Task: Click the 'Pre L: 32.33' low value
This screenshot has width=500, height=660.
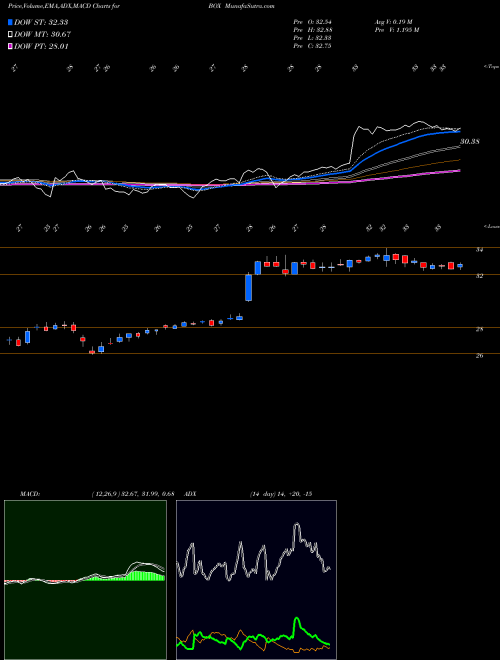Action: [x=312, y=38]
